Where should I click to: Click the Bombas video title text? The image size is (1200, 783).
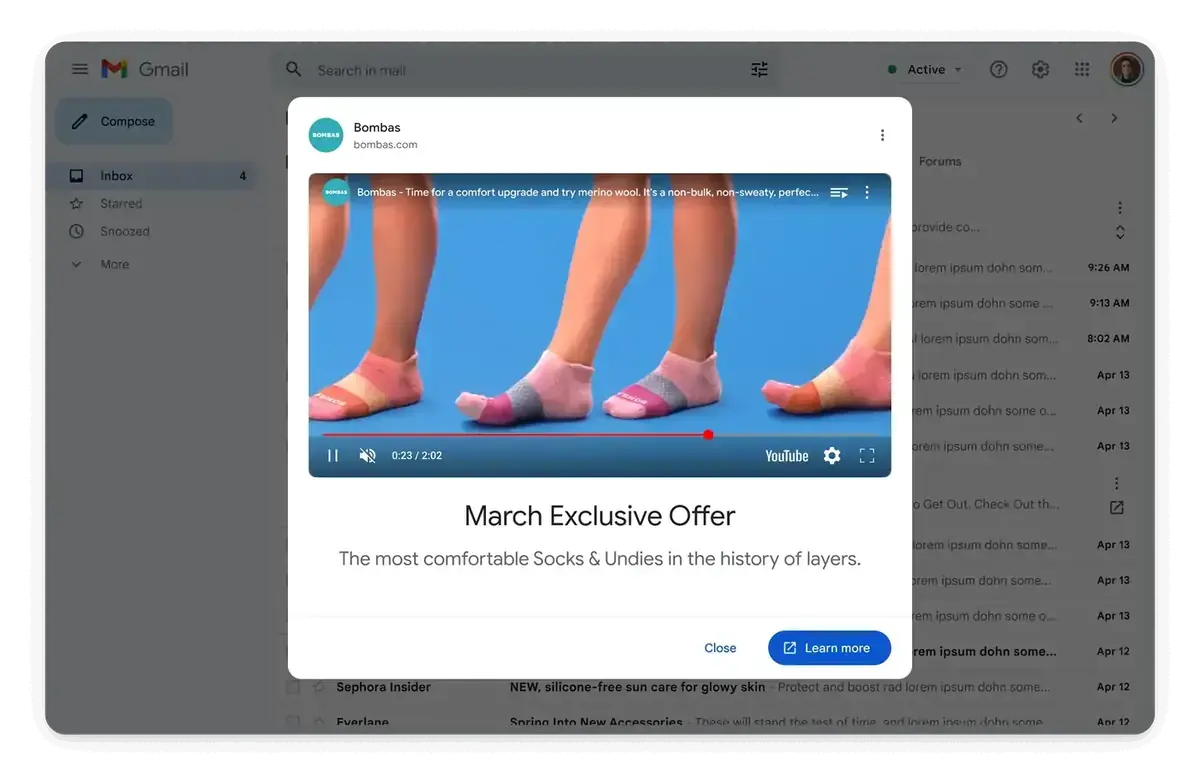click(588, 192)
